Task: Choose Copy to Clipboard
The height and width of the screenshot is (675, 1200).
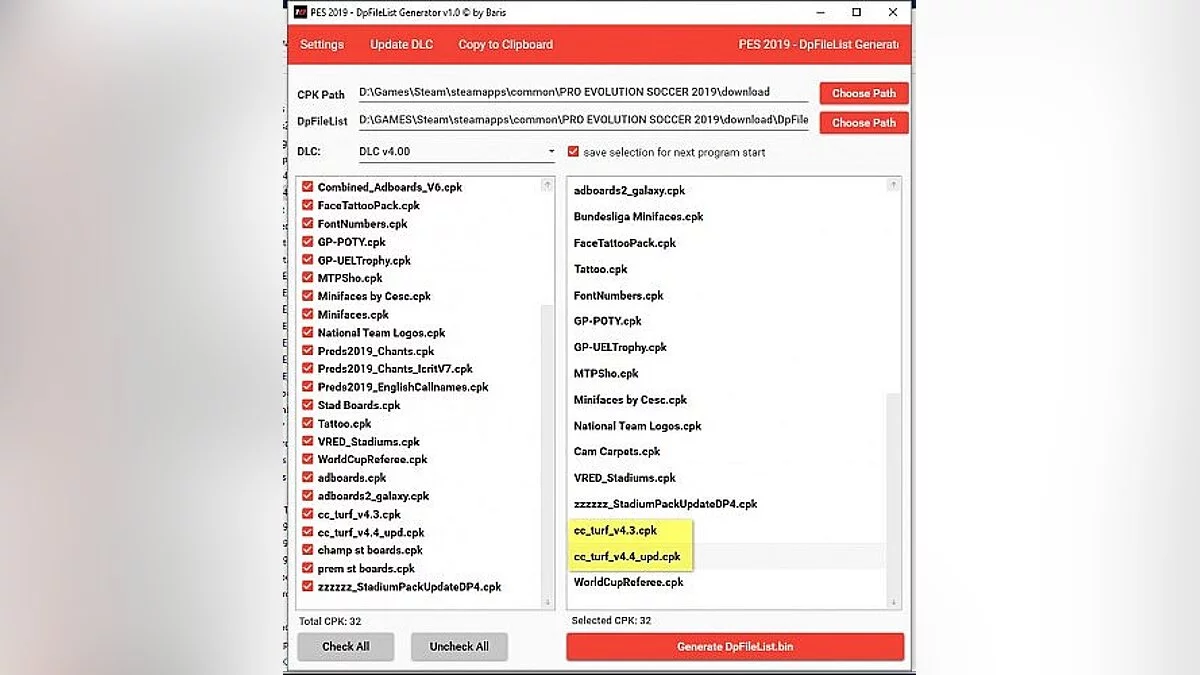Action: (x=505, y=45)
